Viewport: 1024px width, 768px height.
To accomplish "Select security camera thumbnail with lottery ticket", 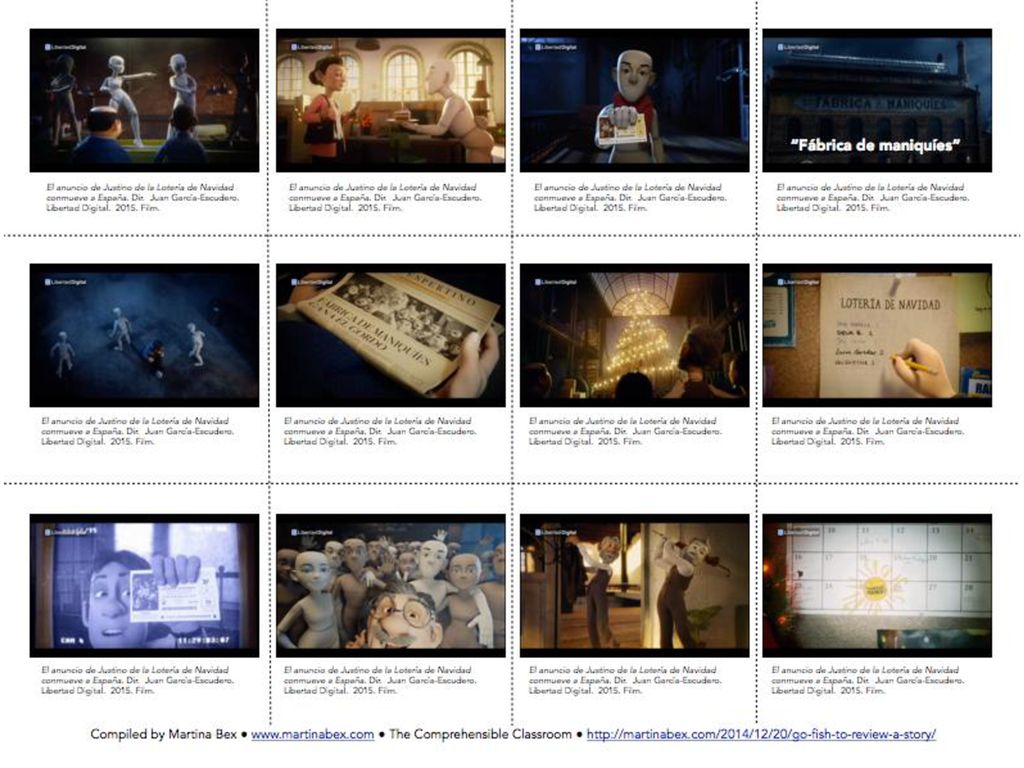I will pos(144,586).
